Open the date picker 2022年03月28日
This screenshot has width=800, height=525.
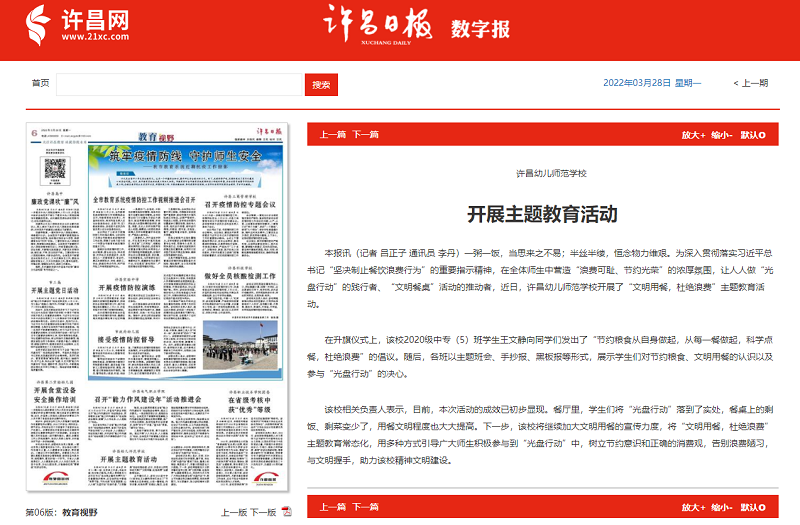[637, 83]
